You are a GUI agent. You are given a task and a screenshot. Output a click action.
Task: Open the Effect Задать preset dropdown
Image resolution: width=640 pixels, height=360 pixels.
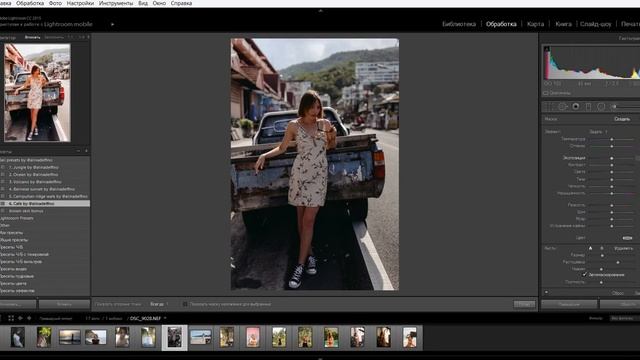tap(598, 132)
